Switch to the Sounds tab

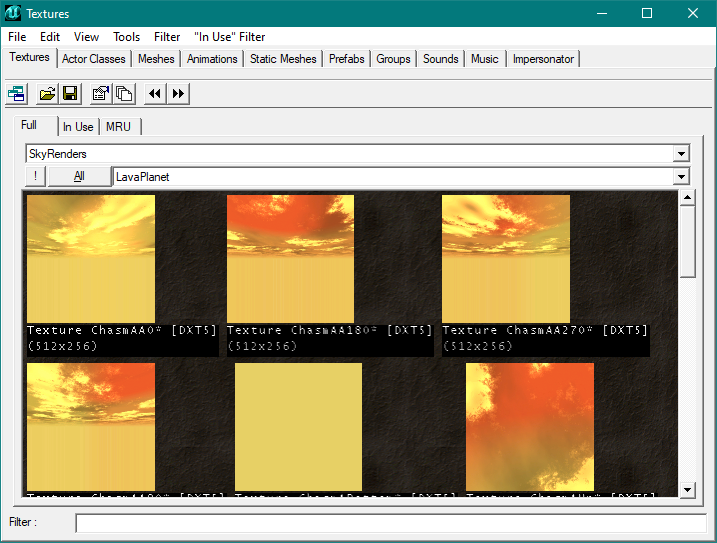click(440, 59)
